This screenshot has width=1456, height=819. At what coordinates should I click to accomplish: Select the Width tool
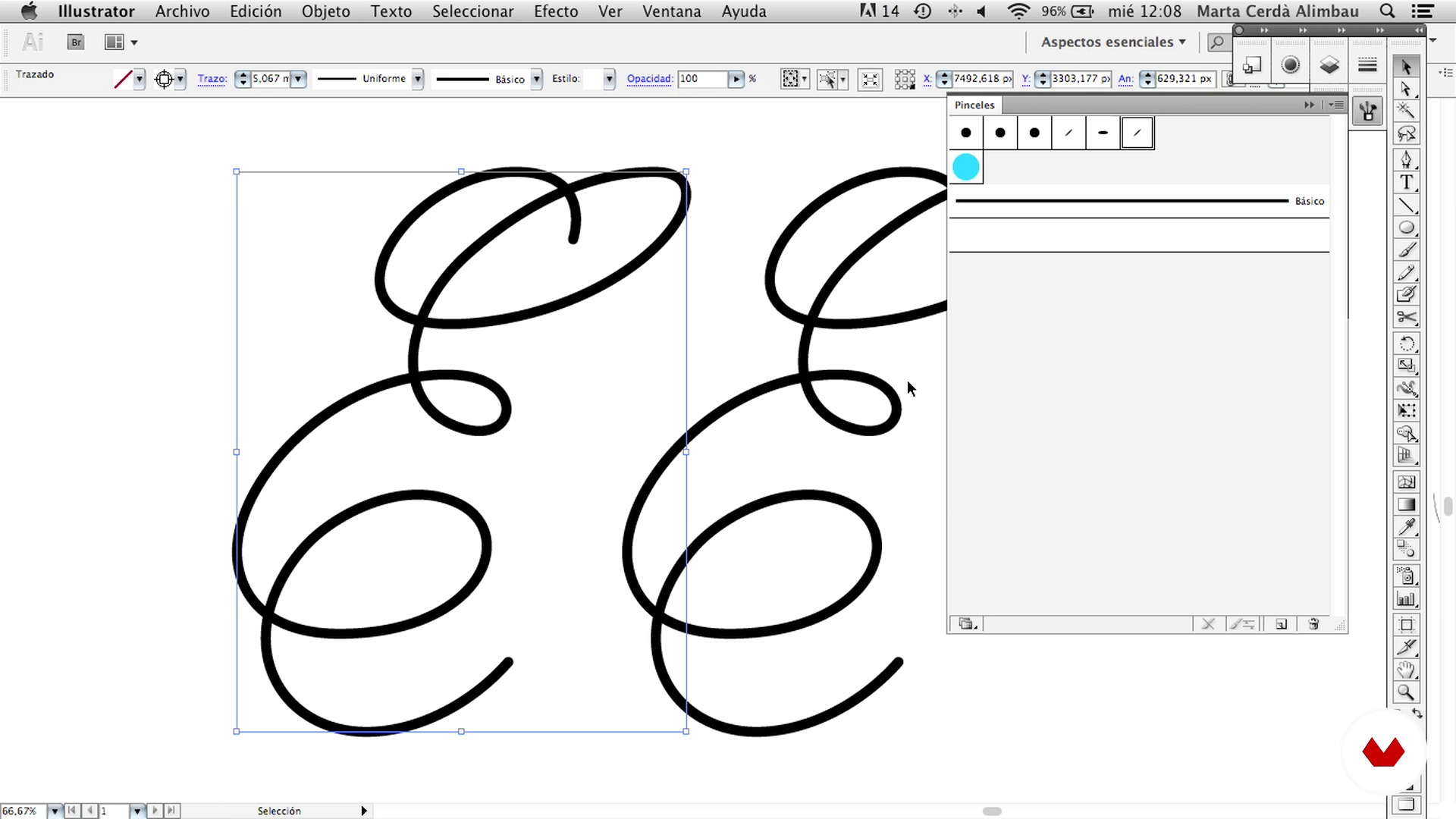coord(1407,388)
